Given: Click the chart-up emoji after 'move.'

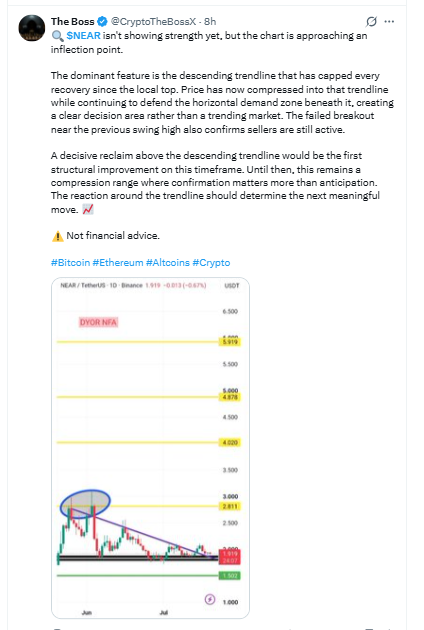Looking at the screenshot, I should point(88,209).
